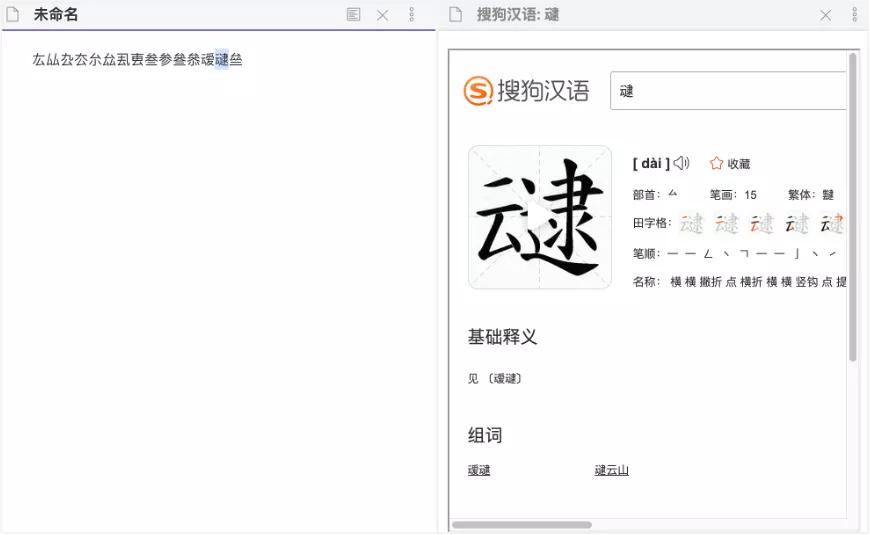Click the third 田字格 stroke thumbnail
Viewport: 870px width, 535px height.
(x=761, y=224)
